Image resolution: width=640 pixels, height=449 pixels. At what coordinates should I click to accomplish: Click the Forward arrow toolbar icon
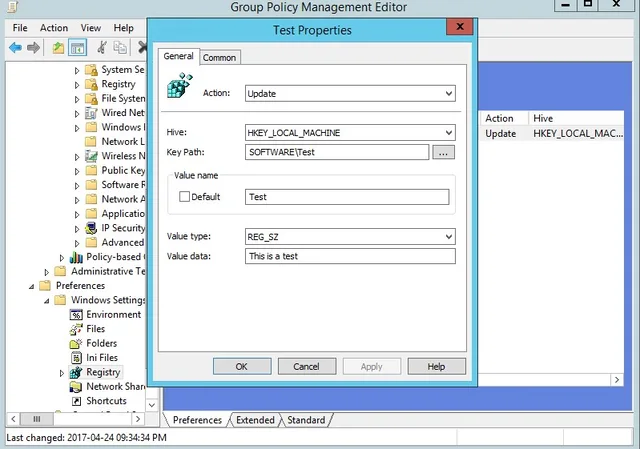pyautogui.click(x=33, y=48)
